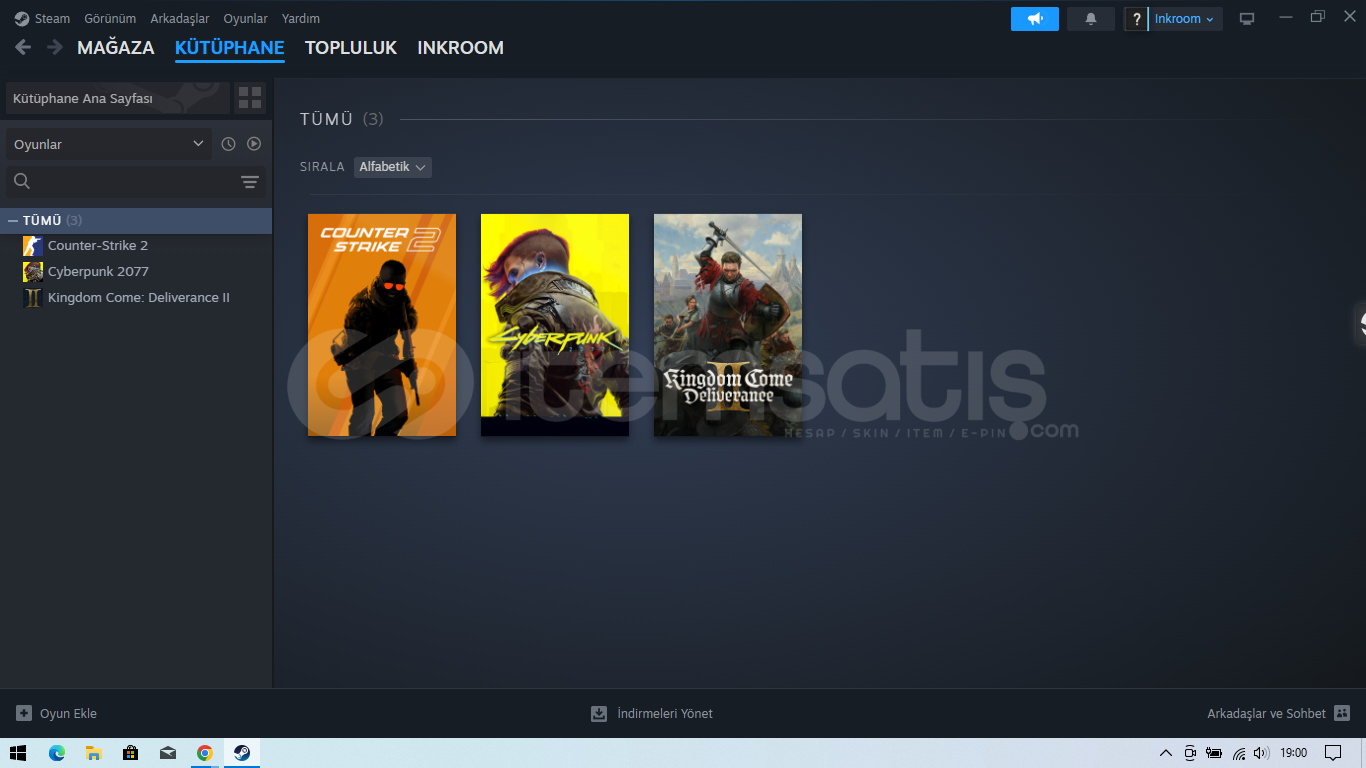The image size is (1366, 768).
Task: Open the INKROOM profile tab
Action: click(x=460, y=47)
